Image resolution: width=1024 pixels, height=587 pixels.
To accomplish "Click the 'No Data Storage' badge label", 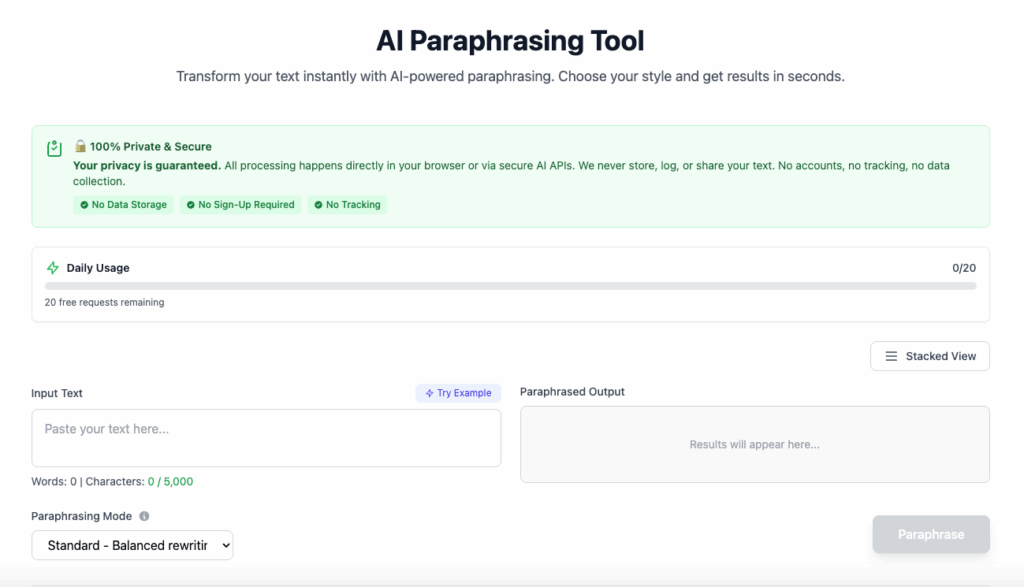I will tap(129, 205).
